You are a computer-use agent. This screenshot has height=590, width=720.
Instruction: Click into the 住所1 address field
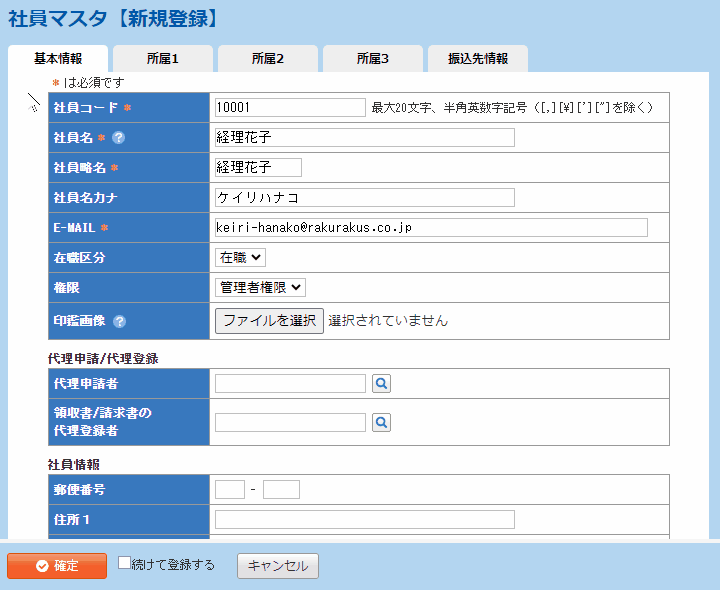(364, 520)
